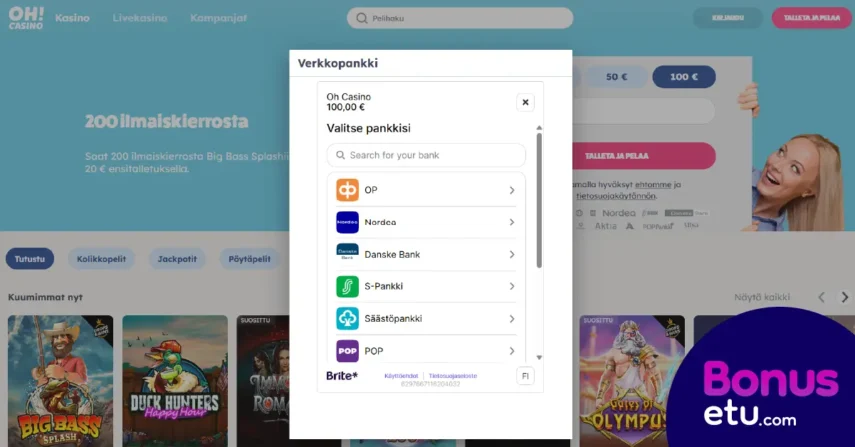This screenshot has width=855, height=447.
Task: Pick the S-Pankki green logo icon
Action: (x=347, y=286)
